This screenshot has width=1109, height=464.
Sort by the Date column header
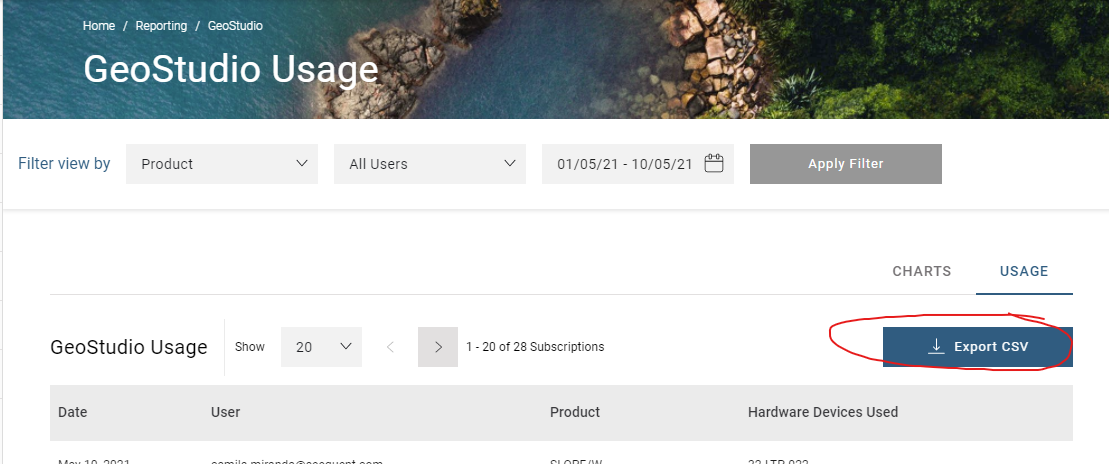coord(73,412)
